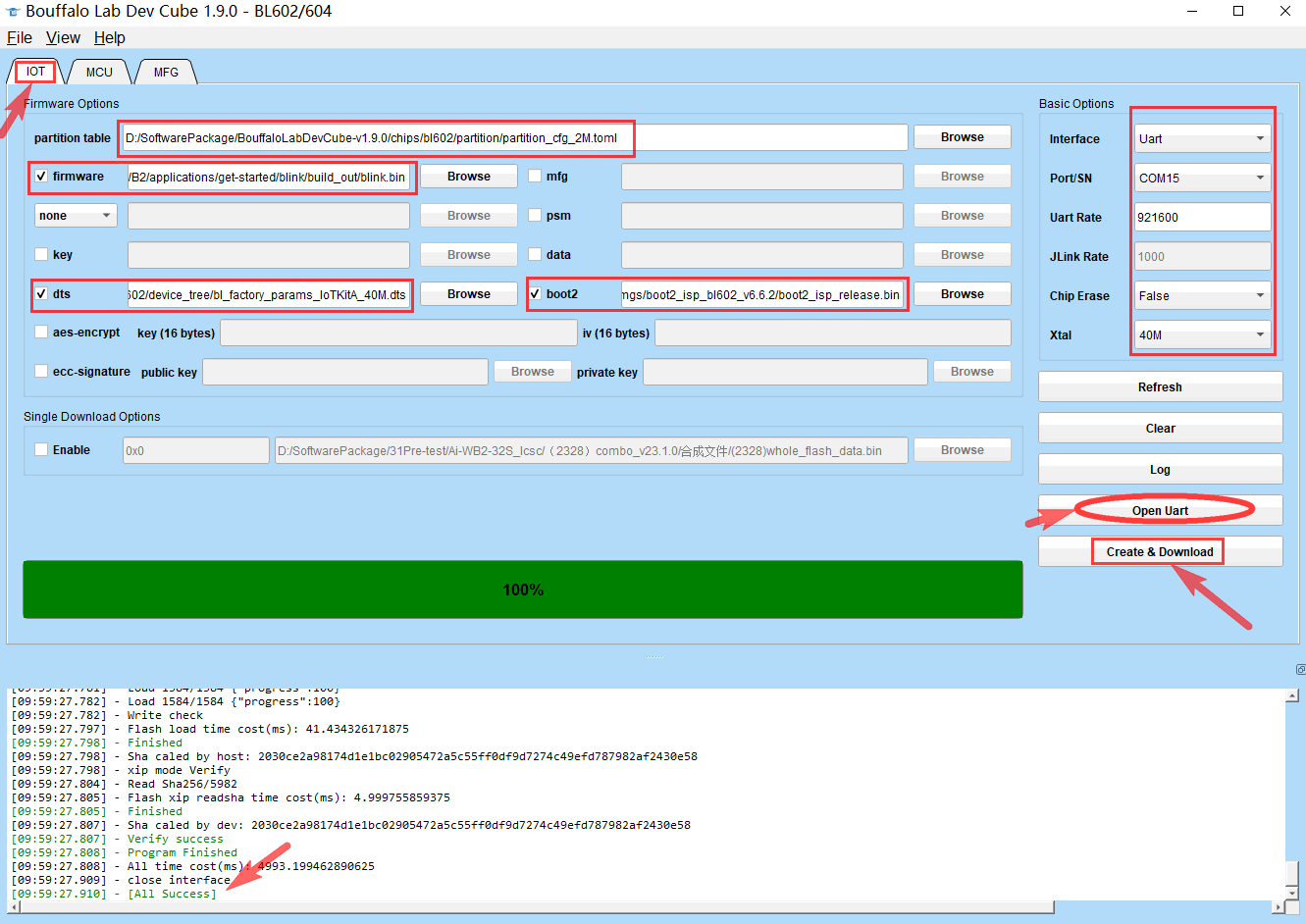Enable ecc-signature option
Screen dimensions: 1306x924
click(x=41, y=371)
